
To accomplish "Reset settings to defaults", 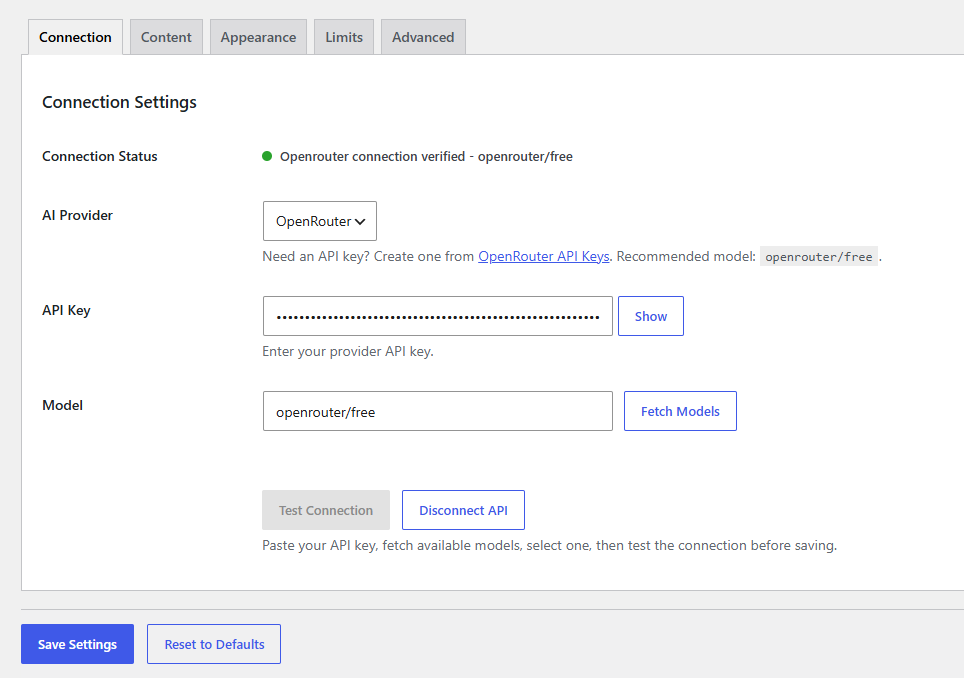I will [x=214, y=644].
